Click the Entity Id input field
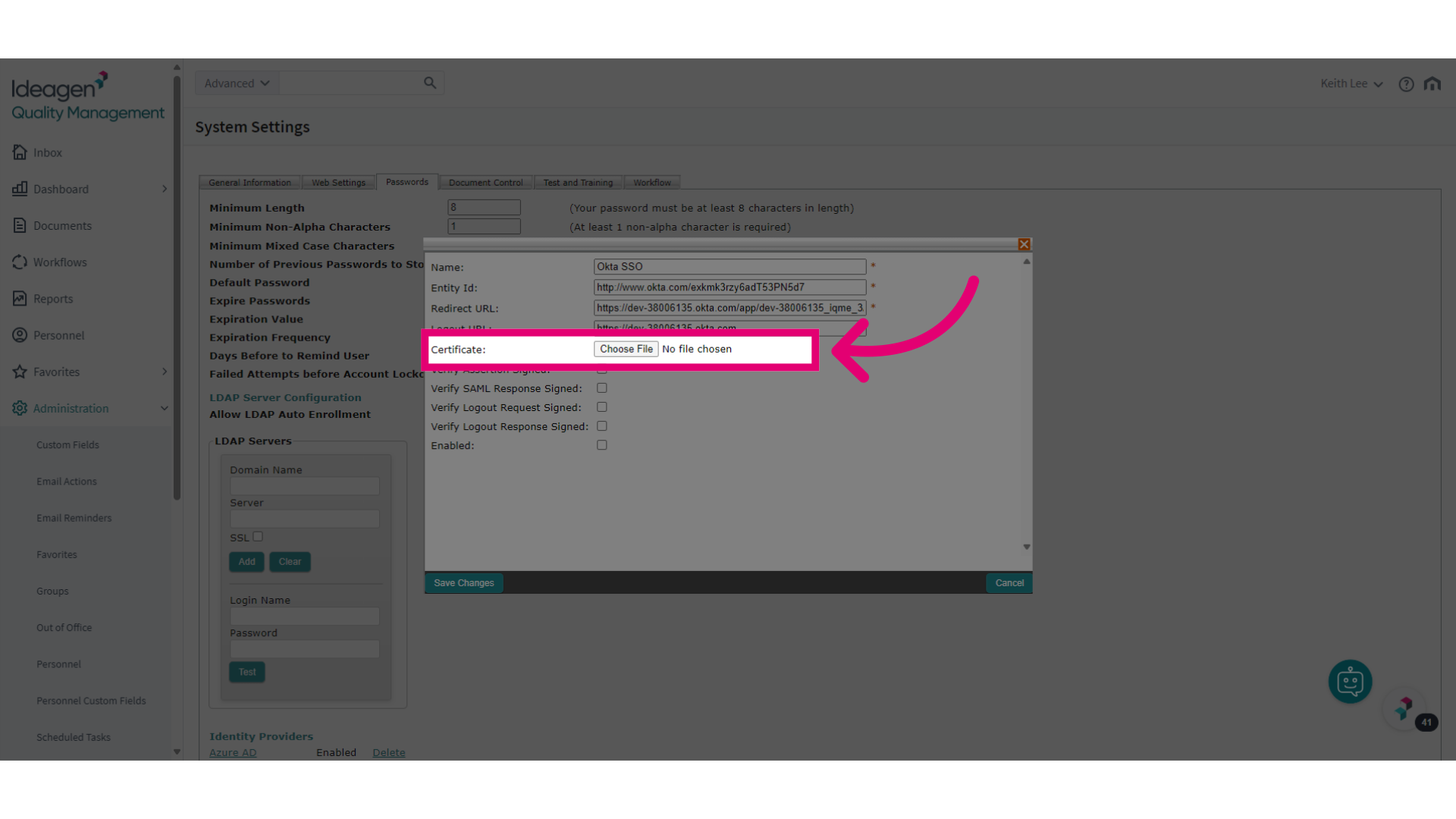Screen dimensions: 1456x819 click(x=730, y=287)
